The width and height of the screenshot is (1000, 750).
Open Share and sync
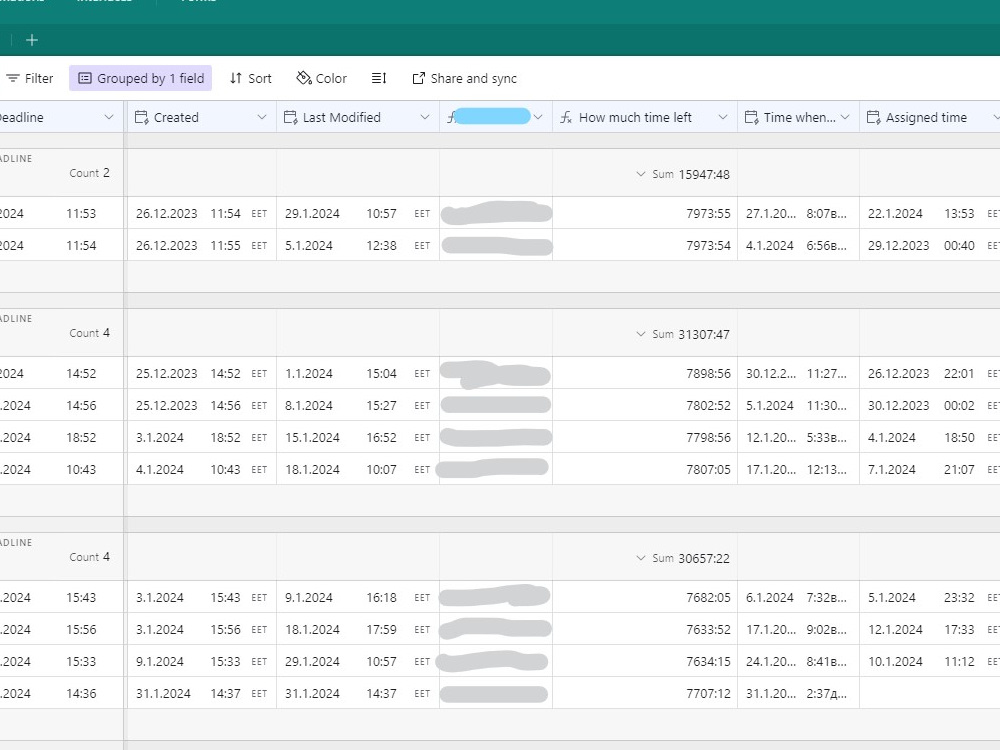point(464,78)
